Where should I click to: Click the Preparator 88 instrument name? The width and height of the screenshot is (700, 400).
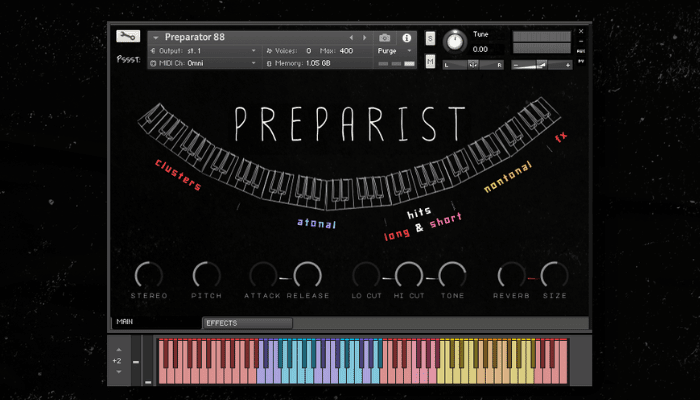tap(195, 37)
